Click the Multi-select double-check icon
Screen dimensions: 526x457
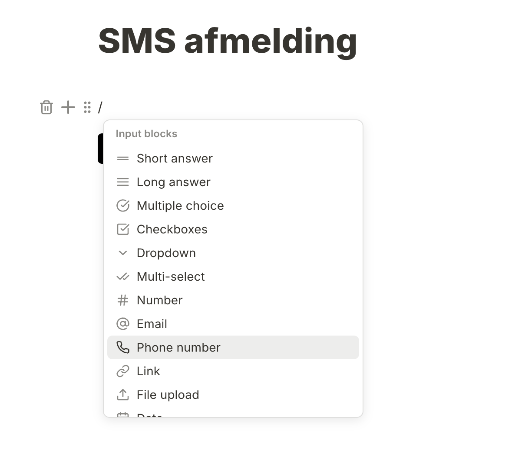click(x=123, y=276)
